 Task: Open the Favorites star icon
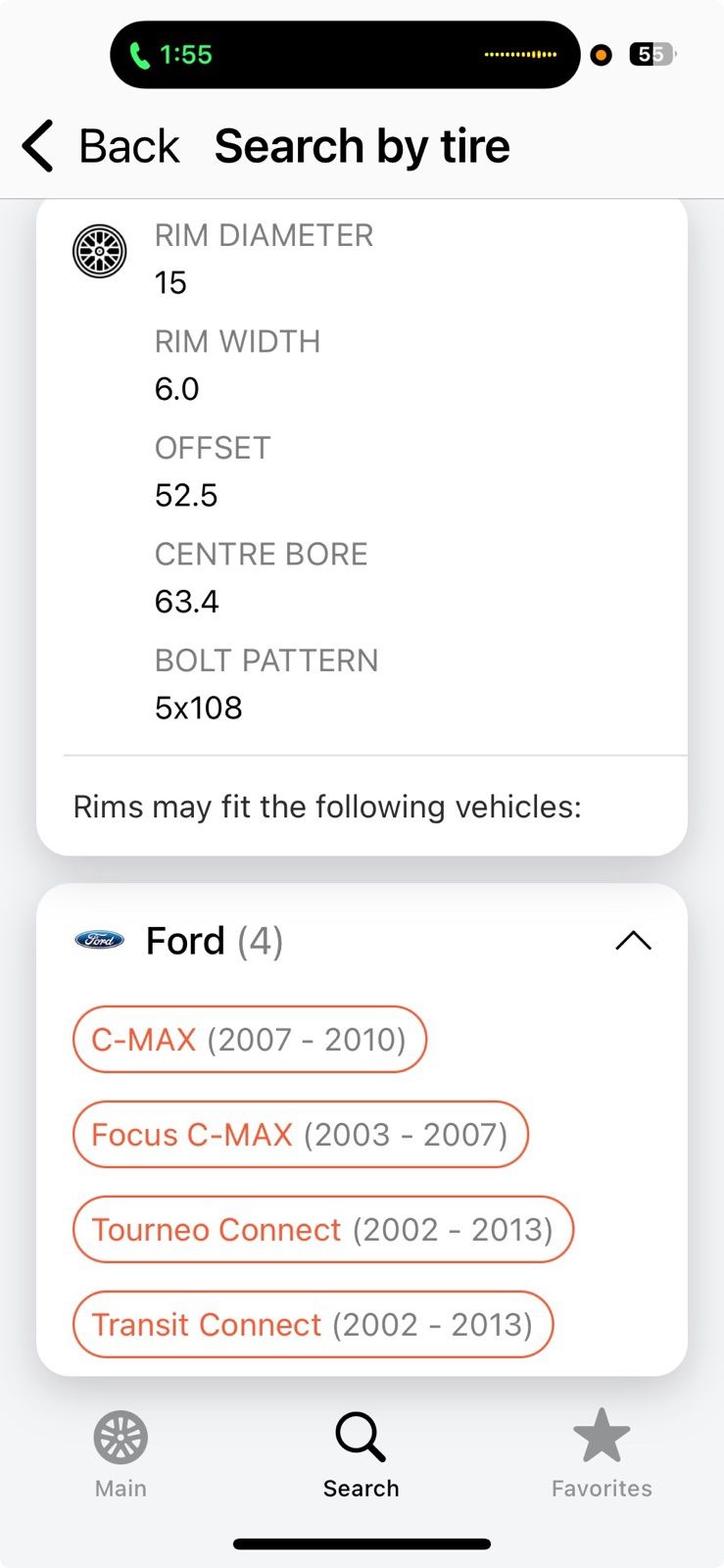(x=602, y=1435)
